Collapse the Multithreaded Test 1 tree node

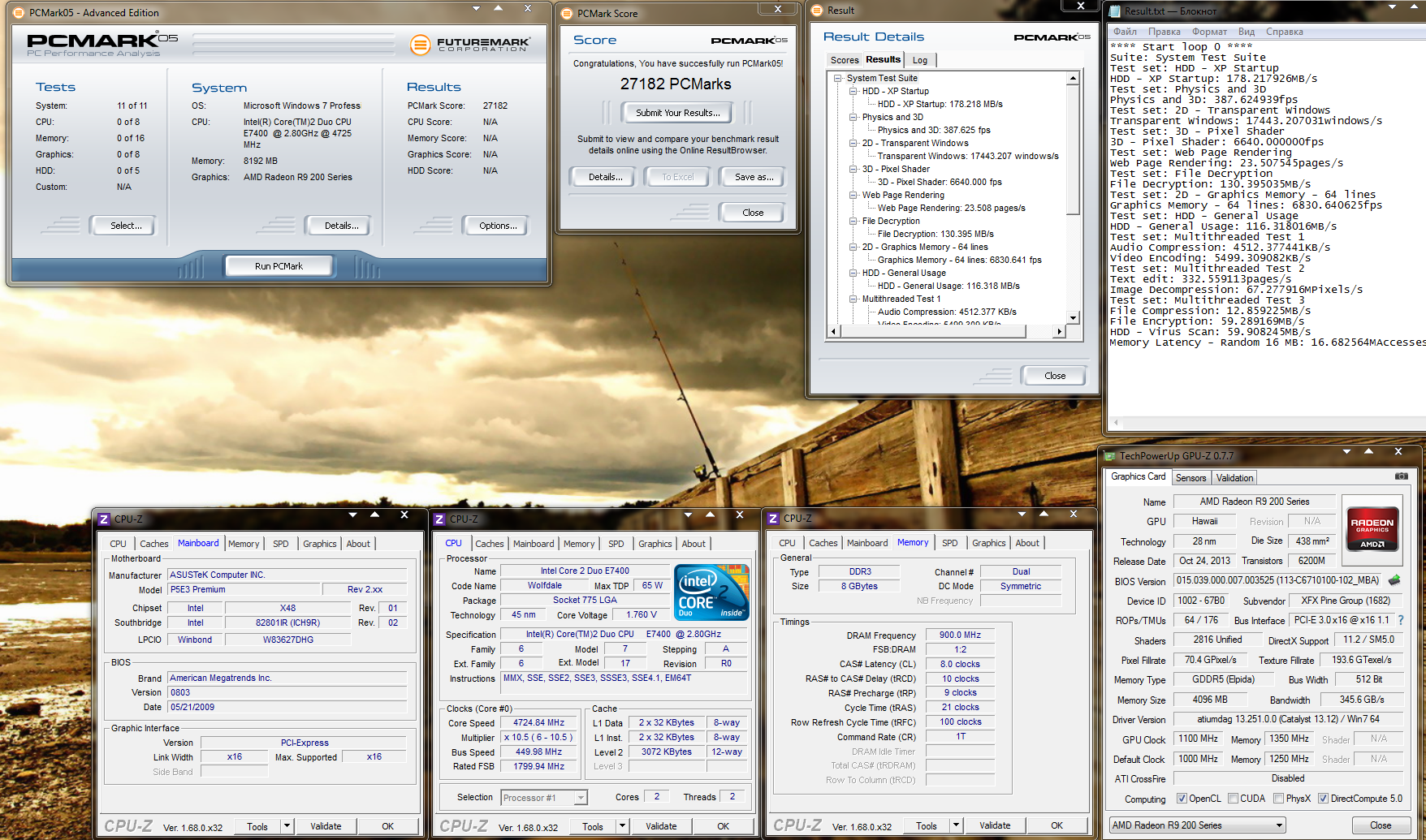point(853,299)
